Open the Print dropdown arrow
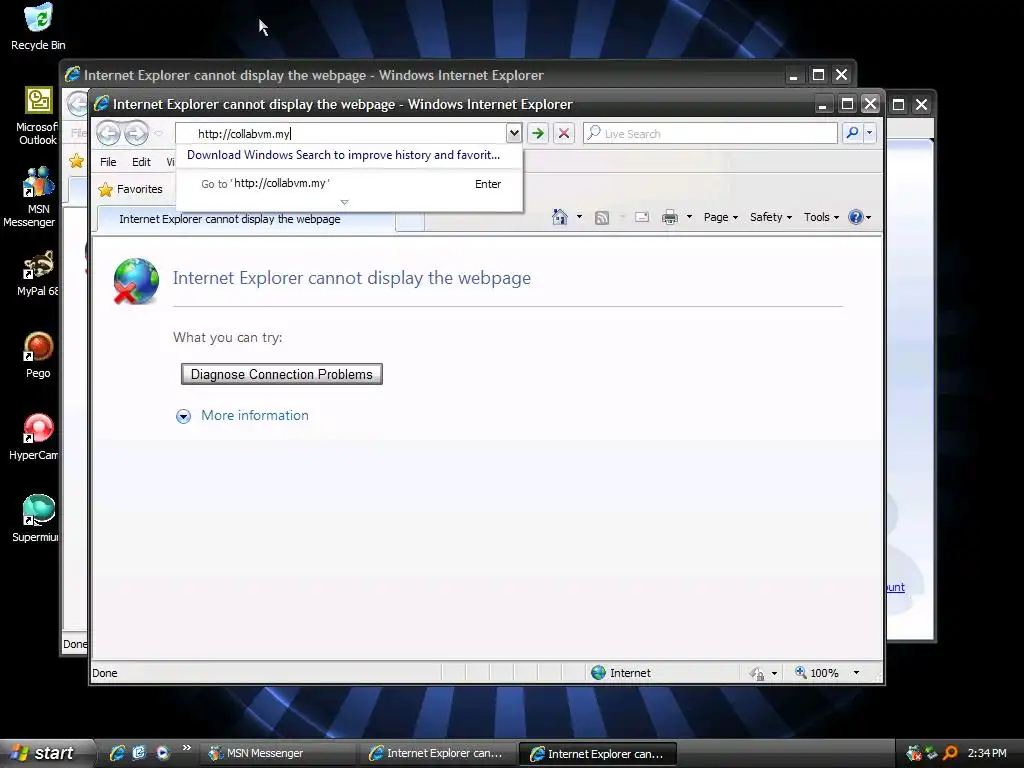This screenshot has width=1024, height=768. click(x=689, y=217)
